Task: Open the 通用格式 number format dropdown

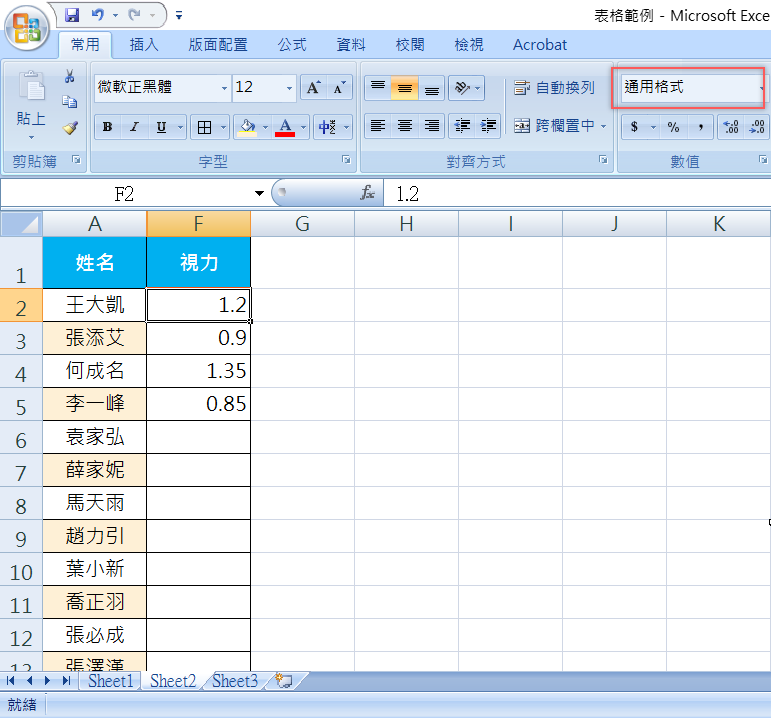Action: (761, 88)
